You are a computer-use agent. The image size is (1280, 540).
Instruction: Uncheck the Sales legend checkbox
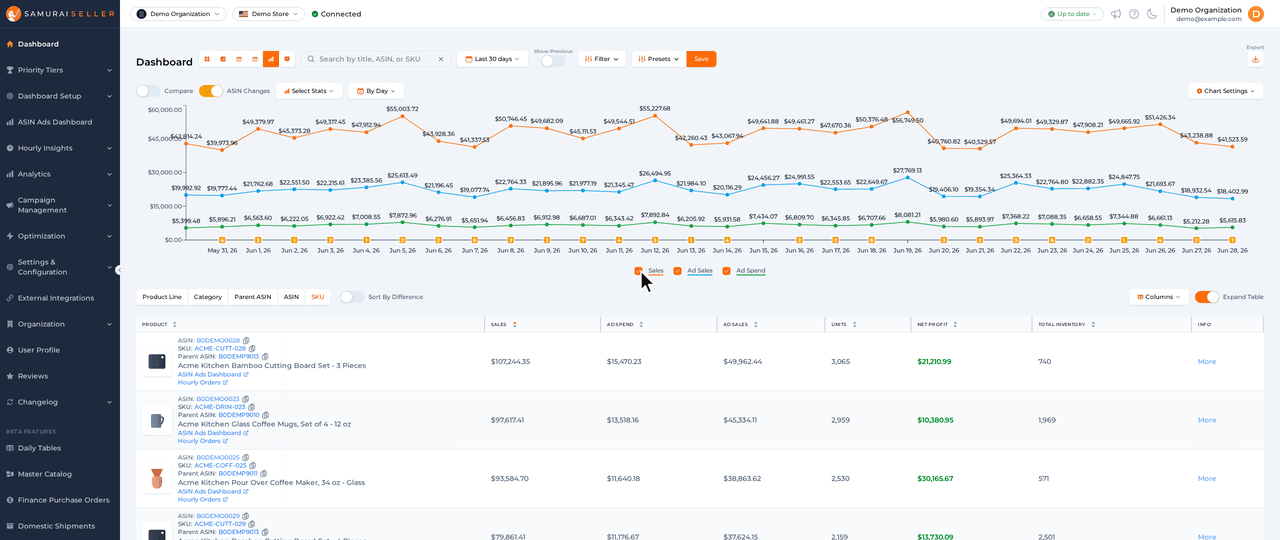coord(639,271)
